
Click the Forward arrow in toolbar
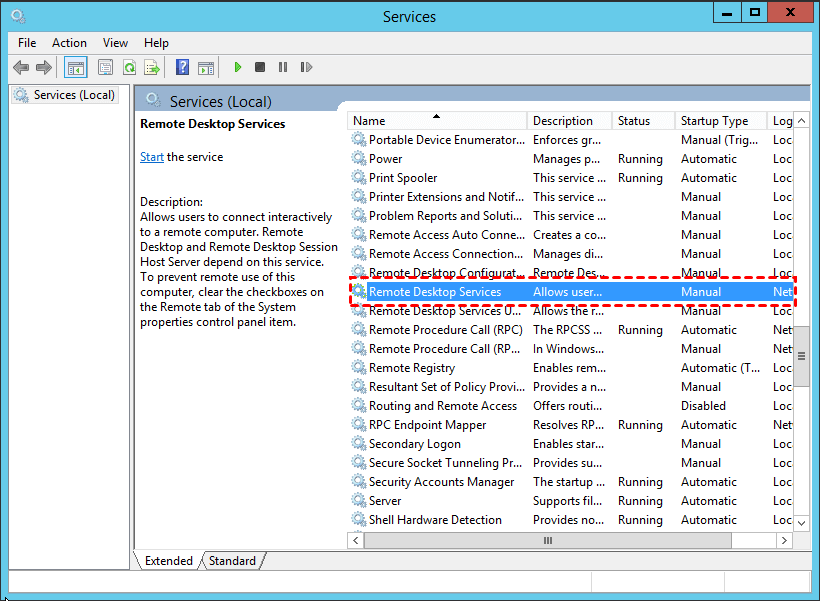pyautogui.click(x=43, y=68)
